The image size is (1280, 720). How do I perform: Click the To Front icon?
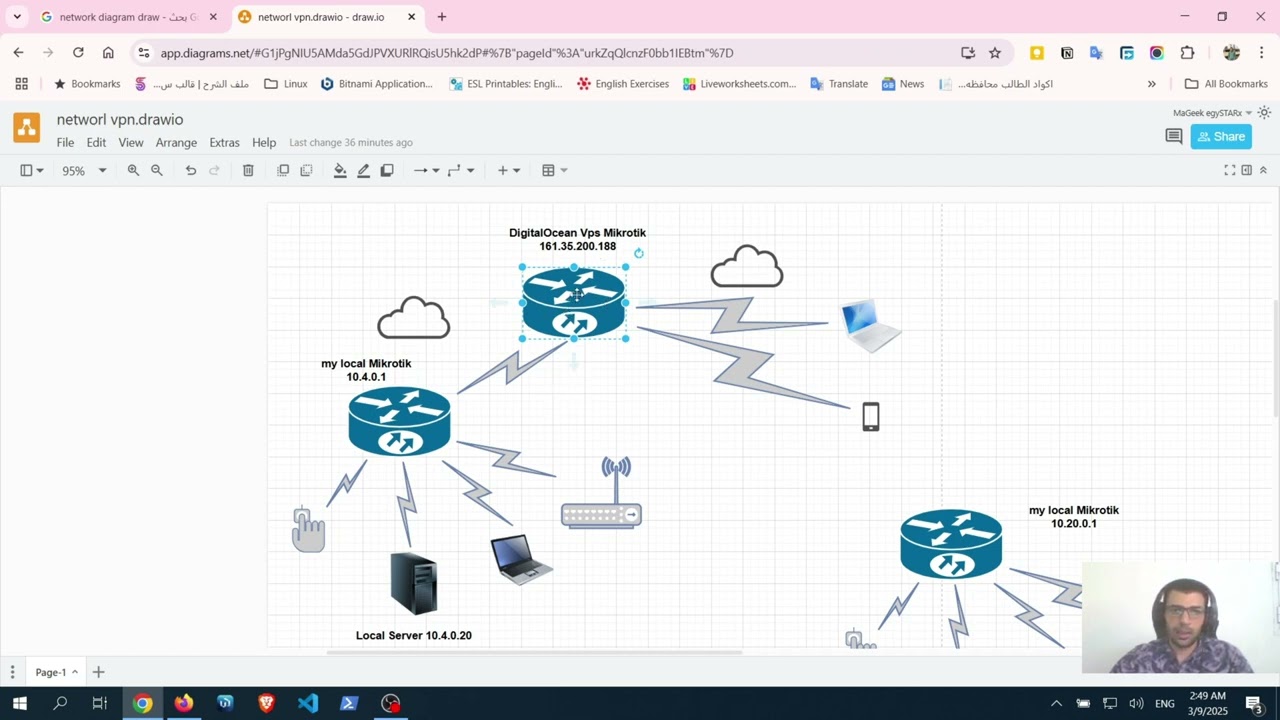coord(283,171)
